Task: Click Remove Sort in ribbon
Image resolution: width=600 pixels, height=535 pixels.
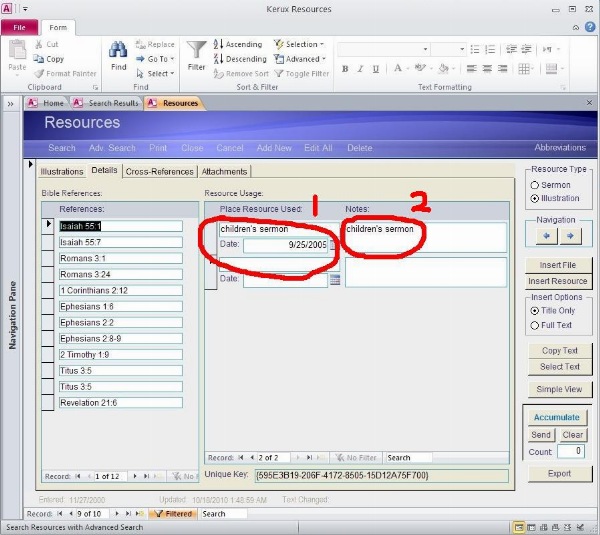Action: pos(241,73)
